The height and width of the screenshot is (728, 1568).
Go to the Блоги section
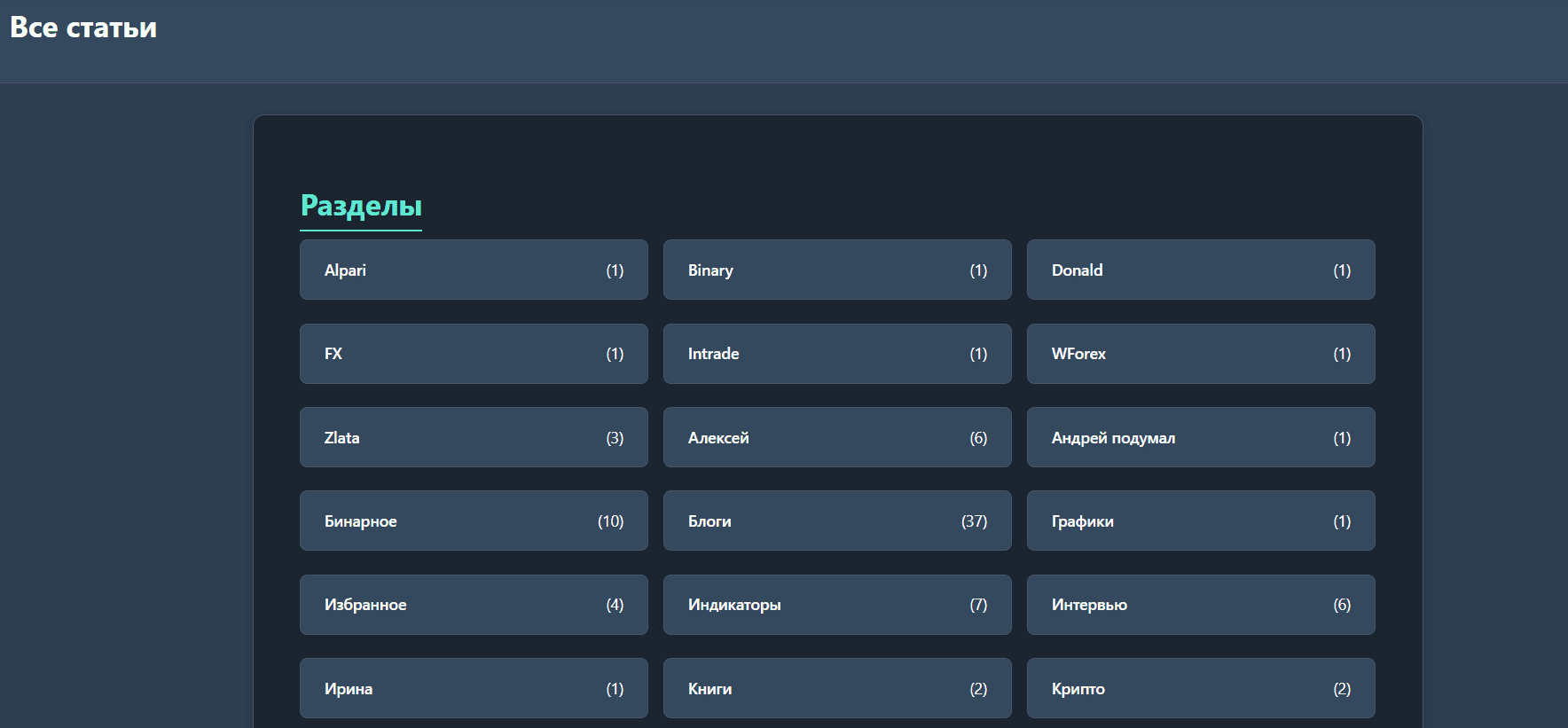[x=836, y=521]
